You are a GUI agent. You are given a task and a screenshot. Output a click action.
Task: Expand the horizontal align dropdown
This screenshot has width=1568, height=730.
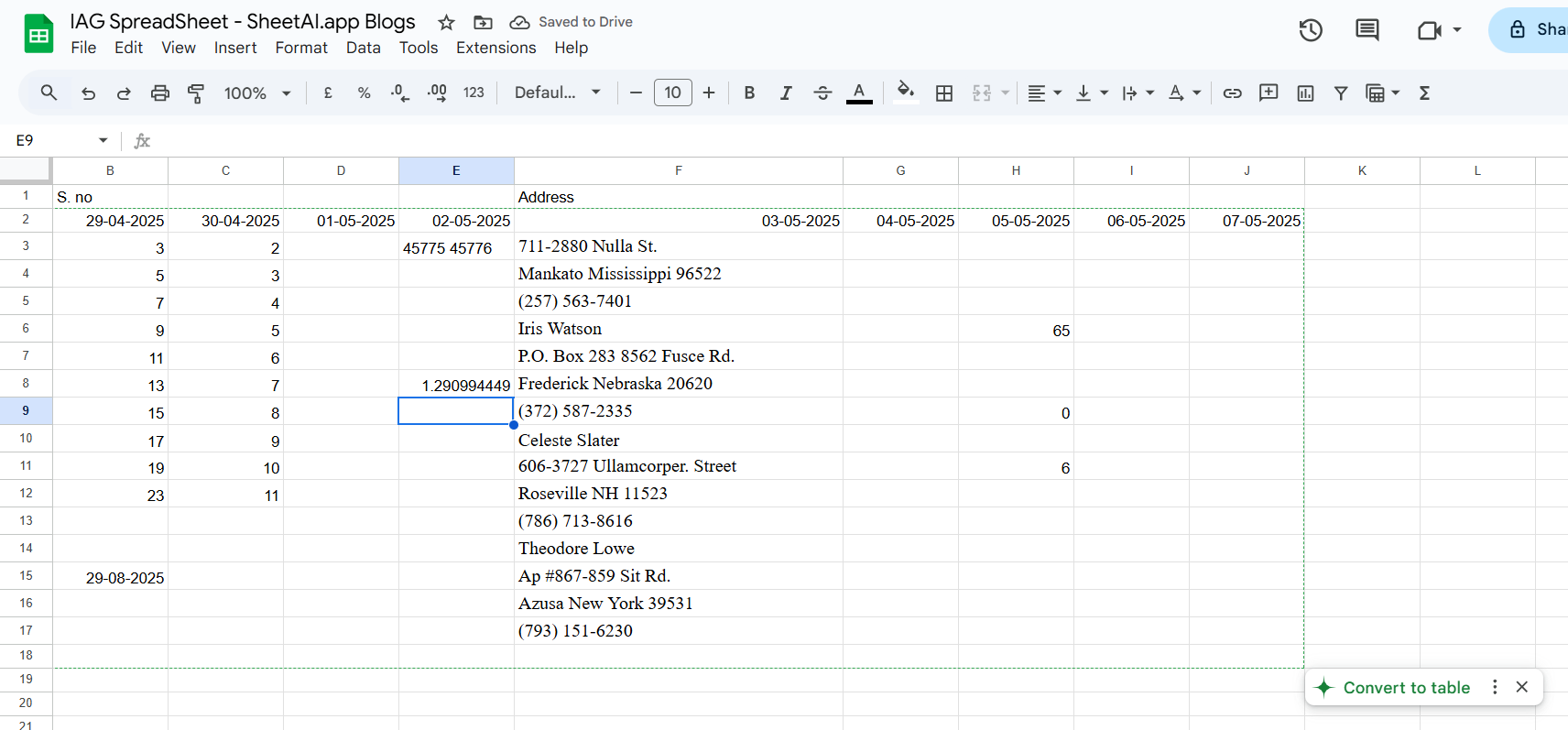pyautogui.click(x=1044, y=93)
